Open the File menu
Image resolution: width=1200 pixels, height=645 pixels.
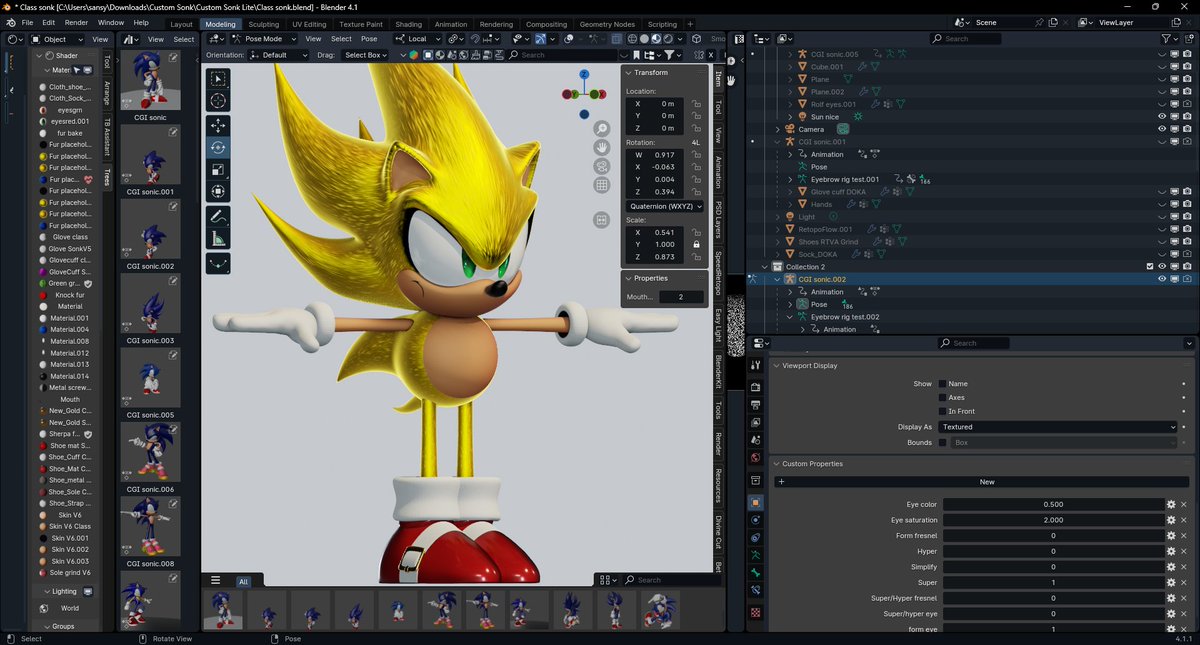tap(27, 23)
